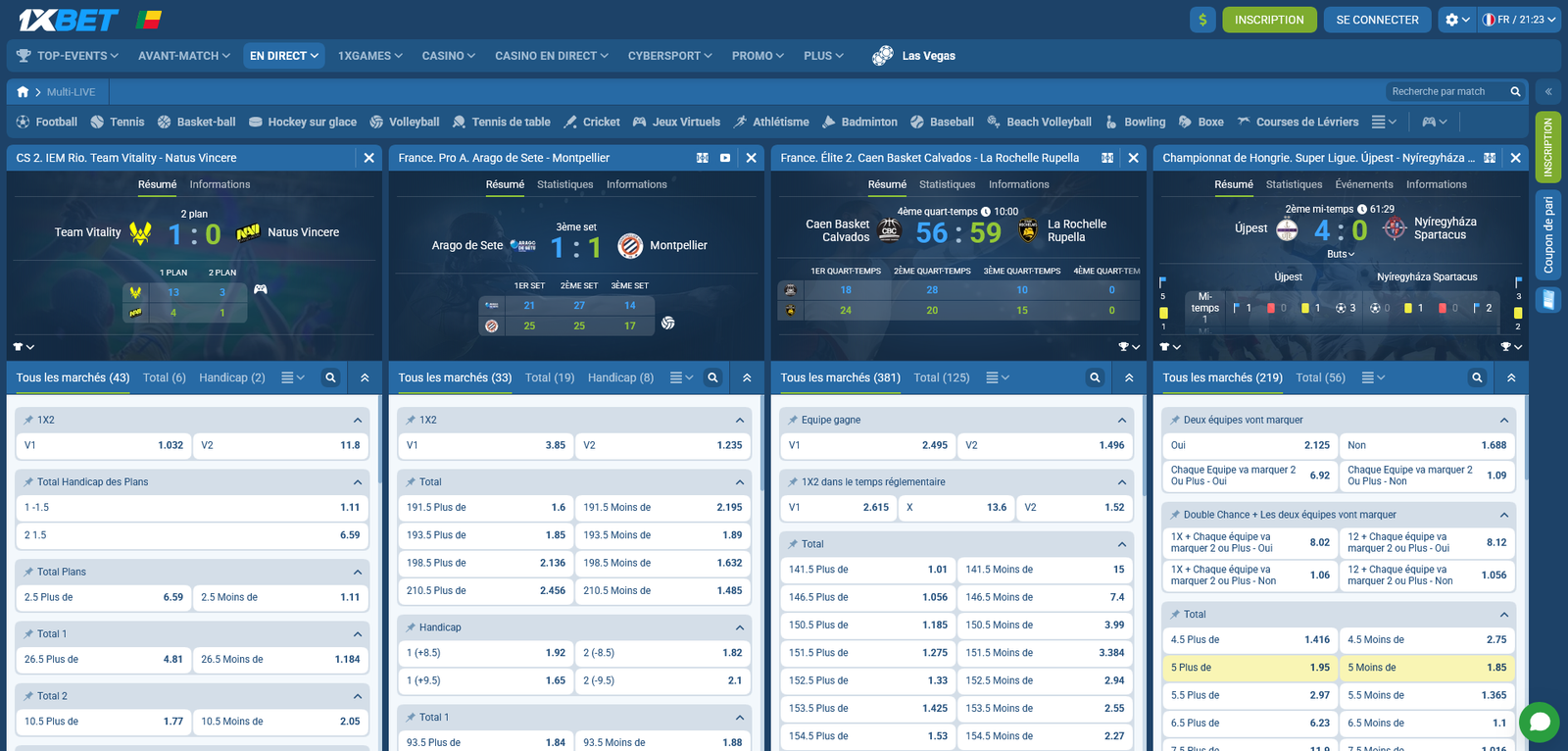Image resolution: width=1568 pixels, height=751 pixels.
Task: Bet on V1 at 1.032 odds
Action: tap(103, 445)
